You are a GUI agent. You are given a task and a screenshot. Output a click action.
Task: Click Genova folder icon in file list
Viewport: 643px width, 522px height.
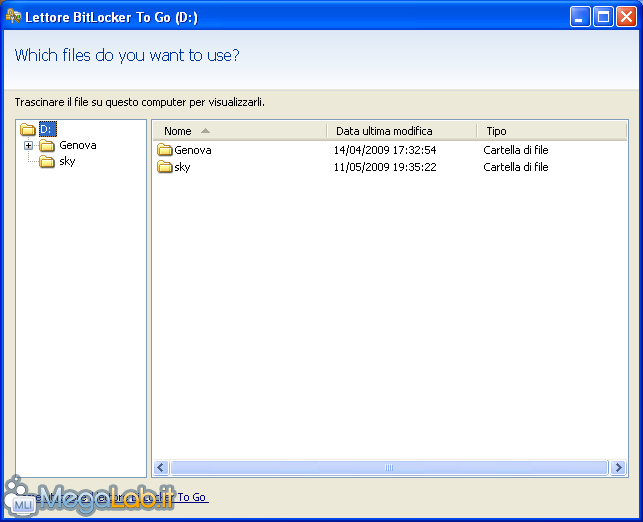coord(164,150)
